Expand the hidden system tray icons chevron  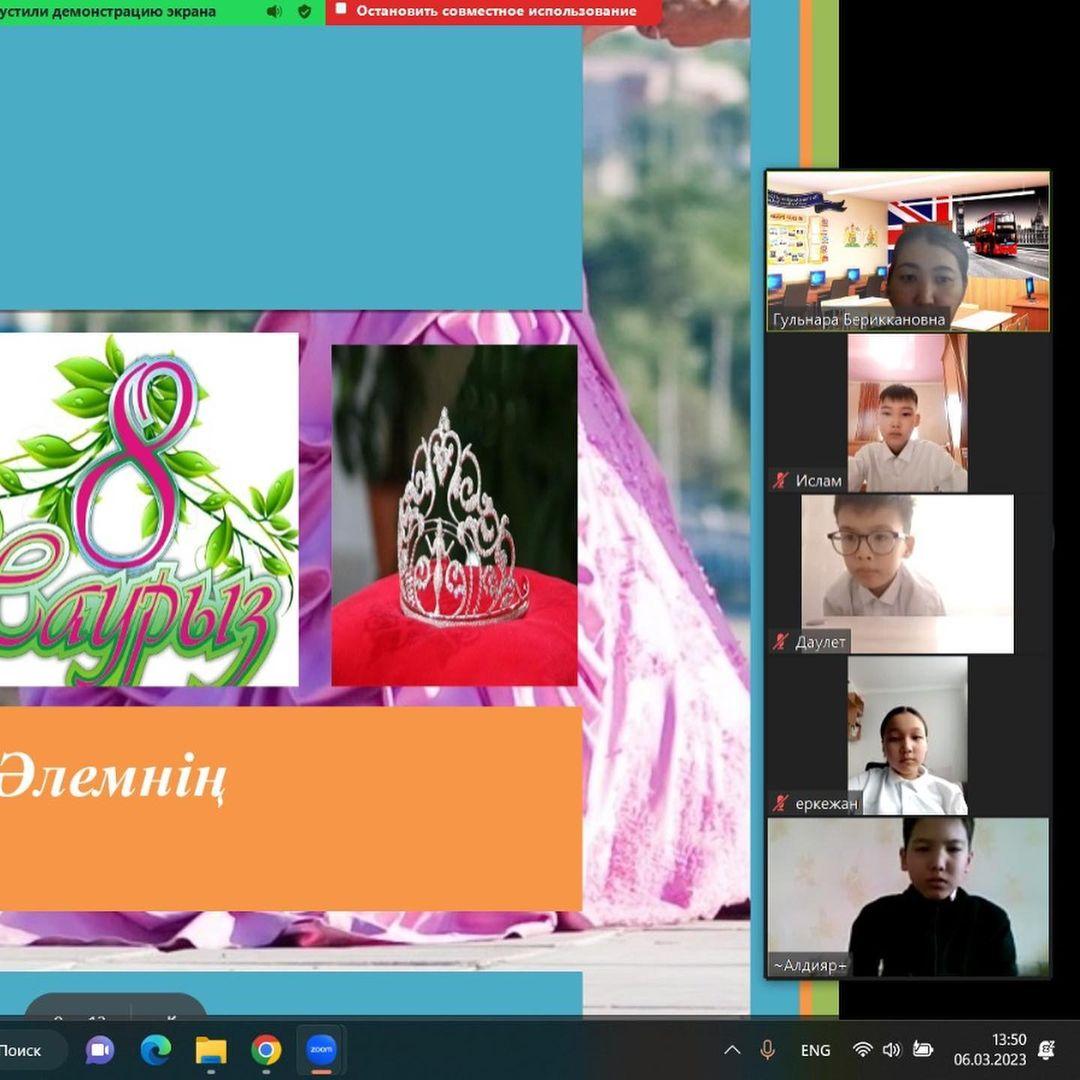click(732, 1050)
